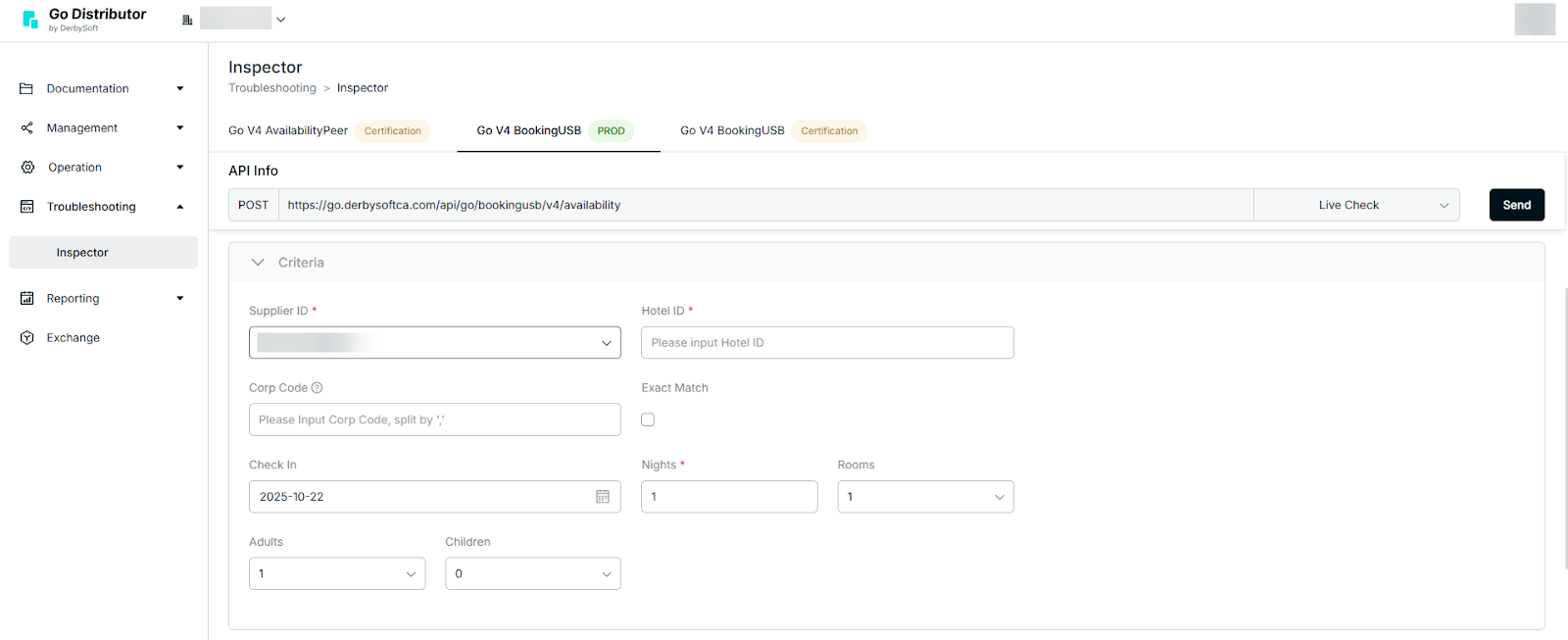Click the page vertical scrollbar

(x=1565, y=428)
